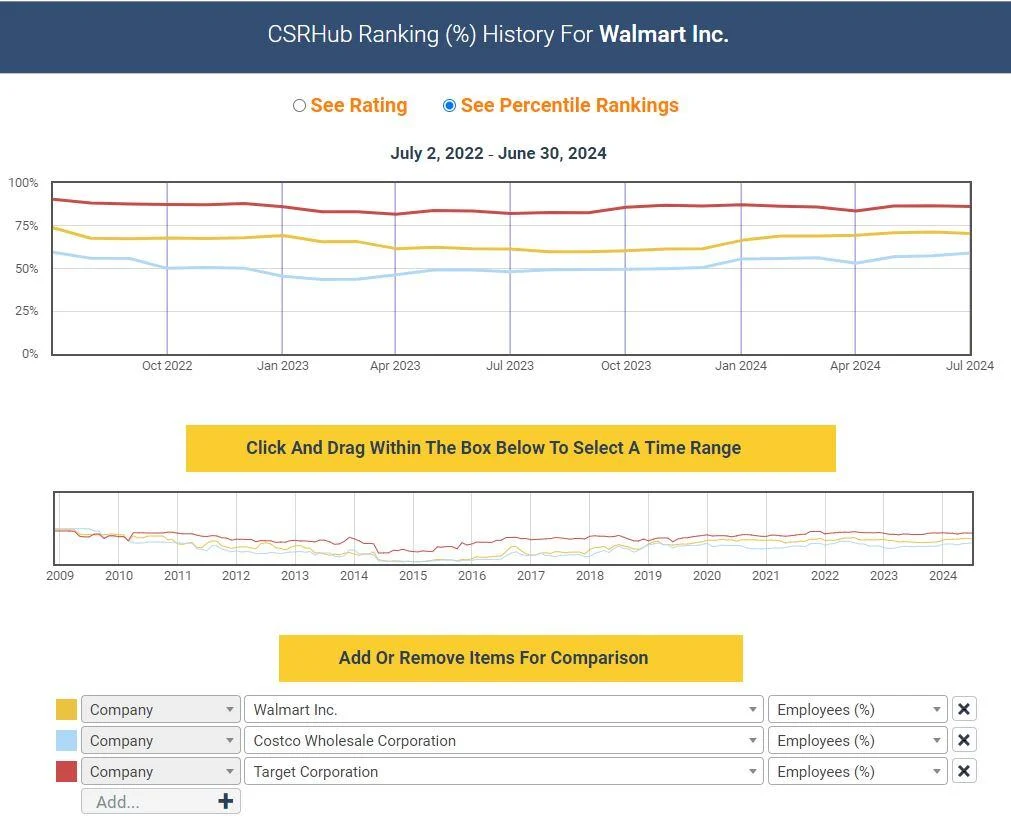The height and width of the screenshot is (831, 1011).
Task: Open Company type dropdown in Walmart row
Action: click(x=160, y=709)
